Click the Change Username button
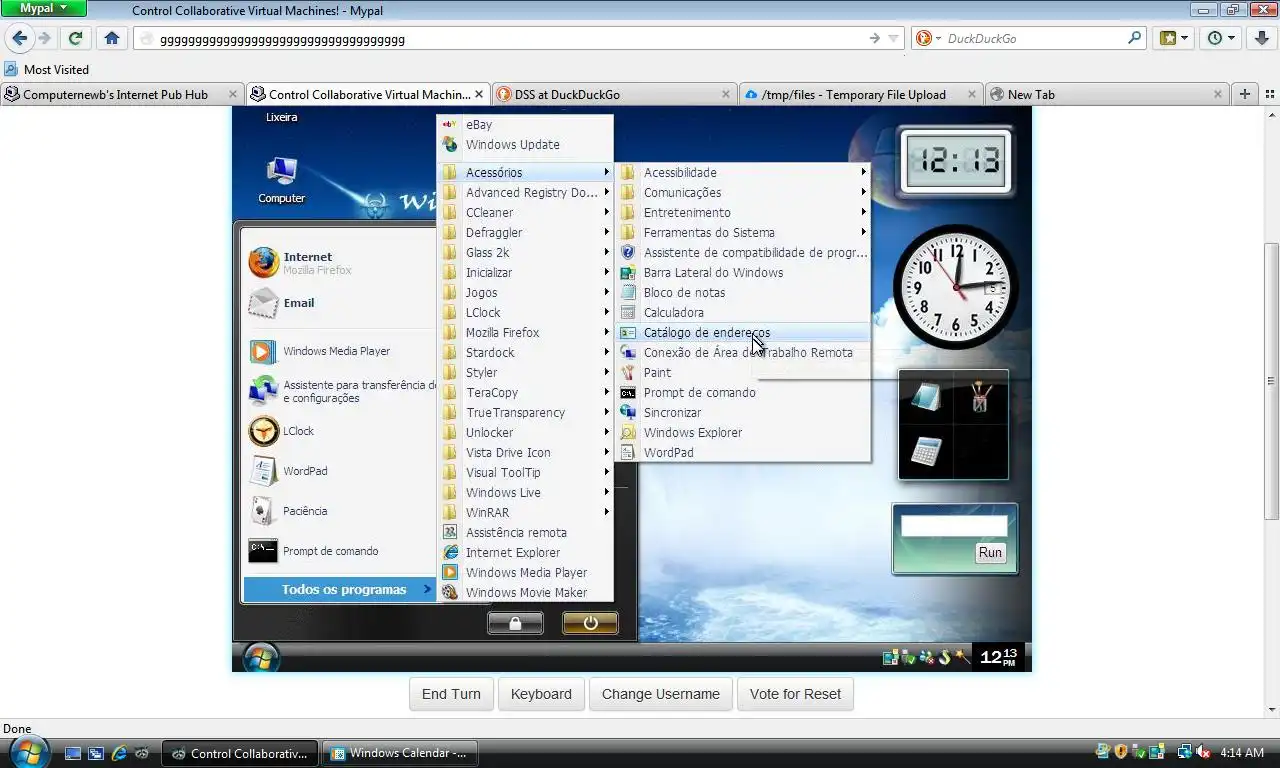 [x=660, y=694]
